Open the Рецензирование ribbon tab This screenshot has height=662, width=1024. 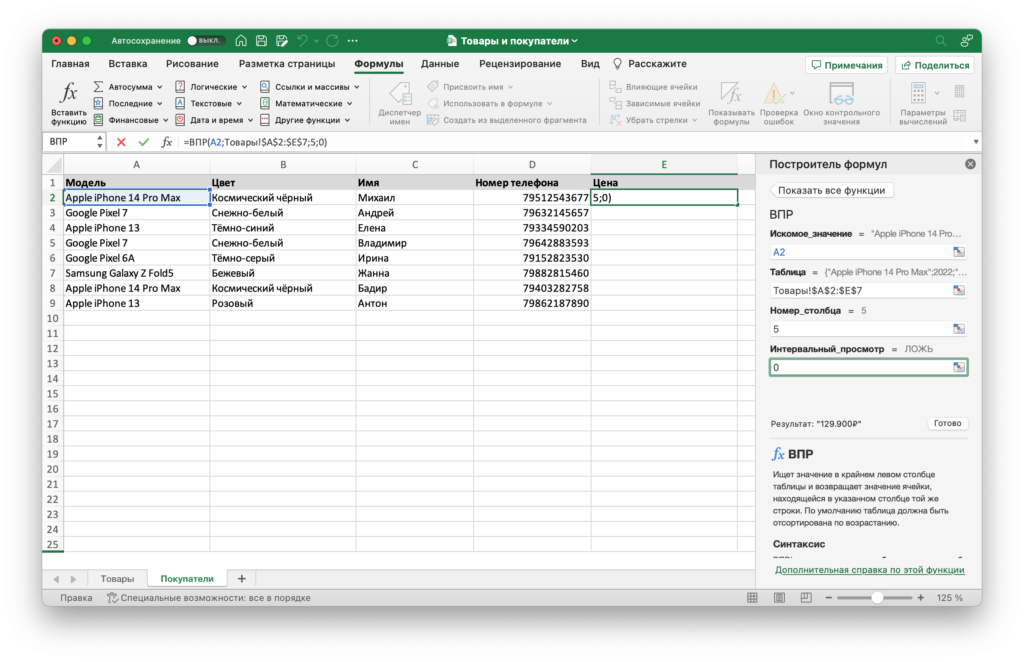pos(520,63)
